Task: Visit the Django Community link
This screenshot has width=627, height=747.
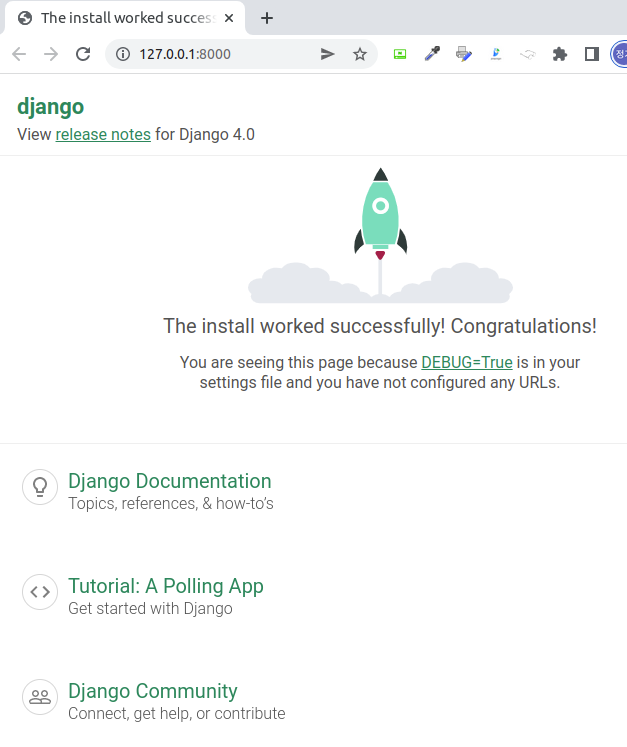Action: point(152,691)
